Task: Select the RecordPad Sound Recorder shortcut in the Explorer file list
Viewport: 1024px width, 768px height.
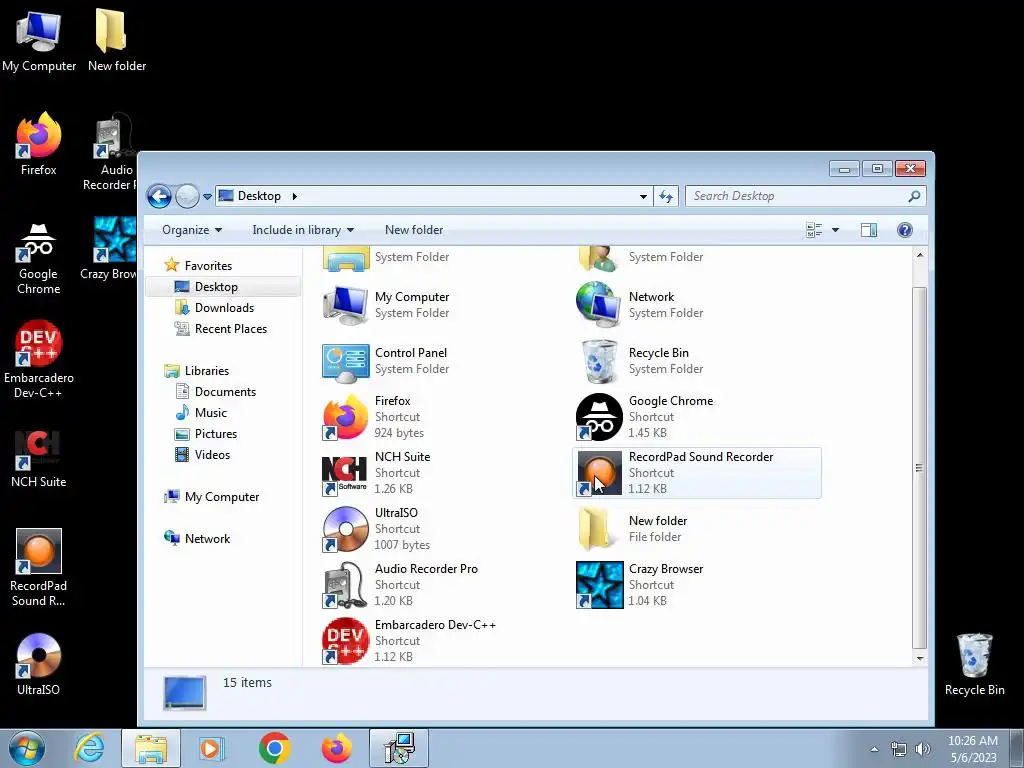Action: pos(697,473)
